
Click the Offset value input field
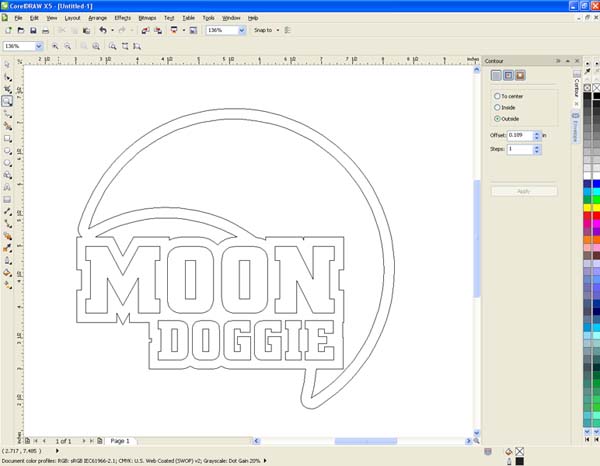[520, 135]
